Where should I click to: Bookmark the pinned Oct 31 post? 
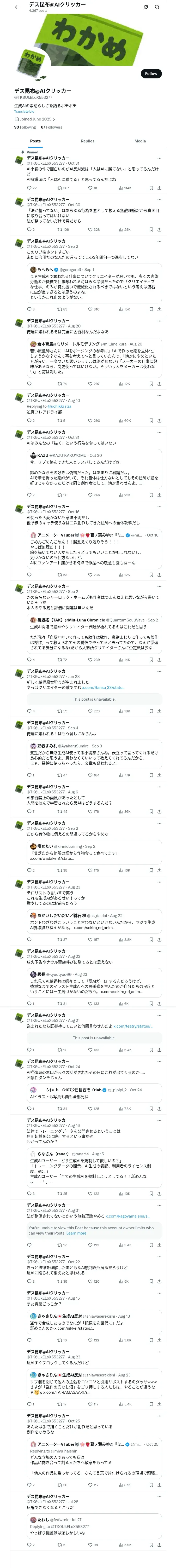pyautogui.click(x=151, y=188)
